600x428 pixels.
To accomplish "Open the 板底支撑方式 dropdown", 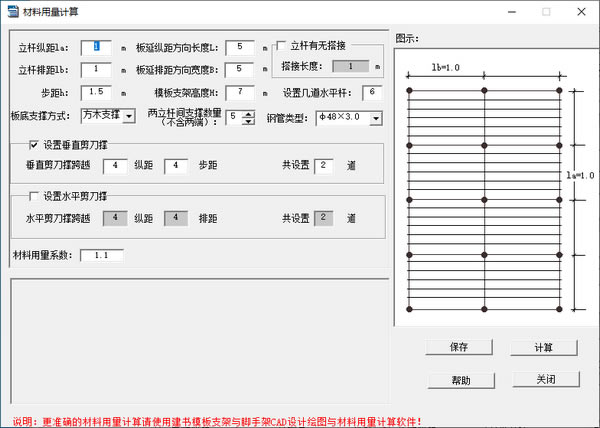I will pyautogui.click(x=129, y=117).
